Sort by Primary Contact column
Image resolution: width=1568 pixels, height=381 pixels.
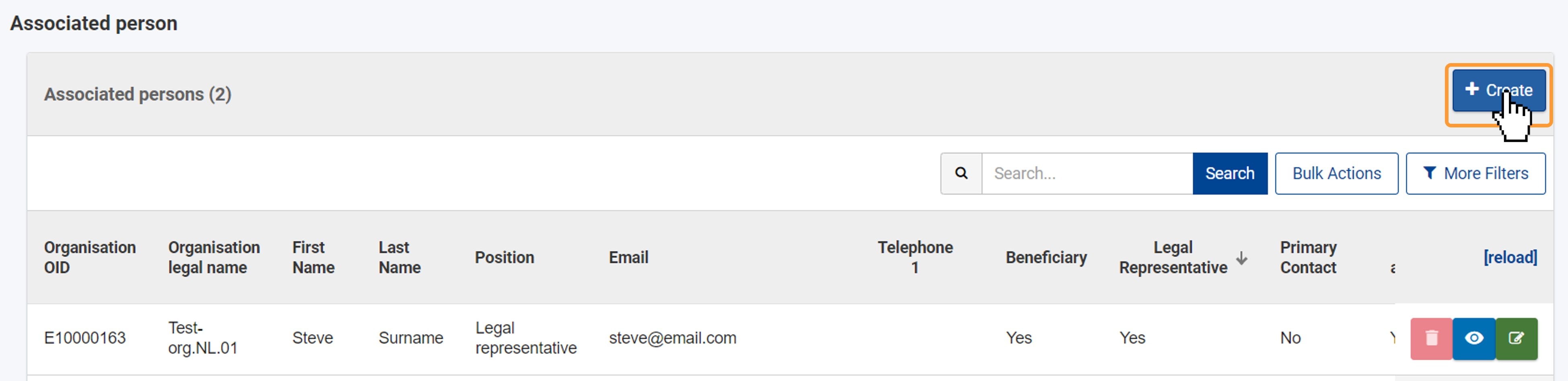[1308, 258]
